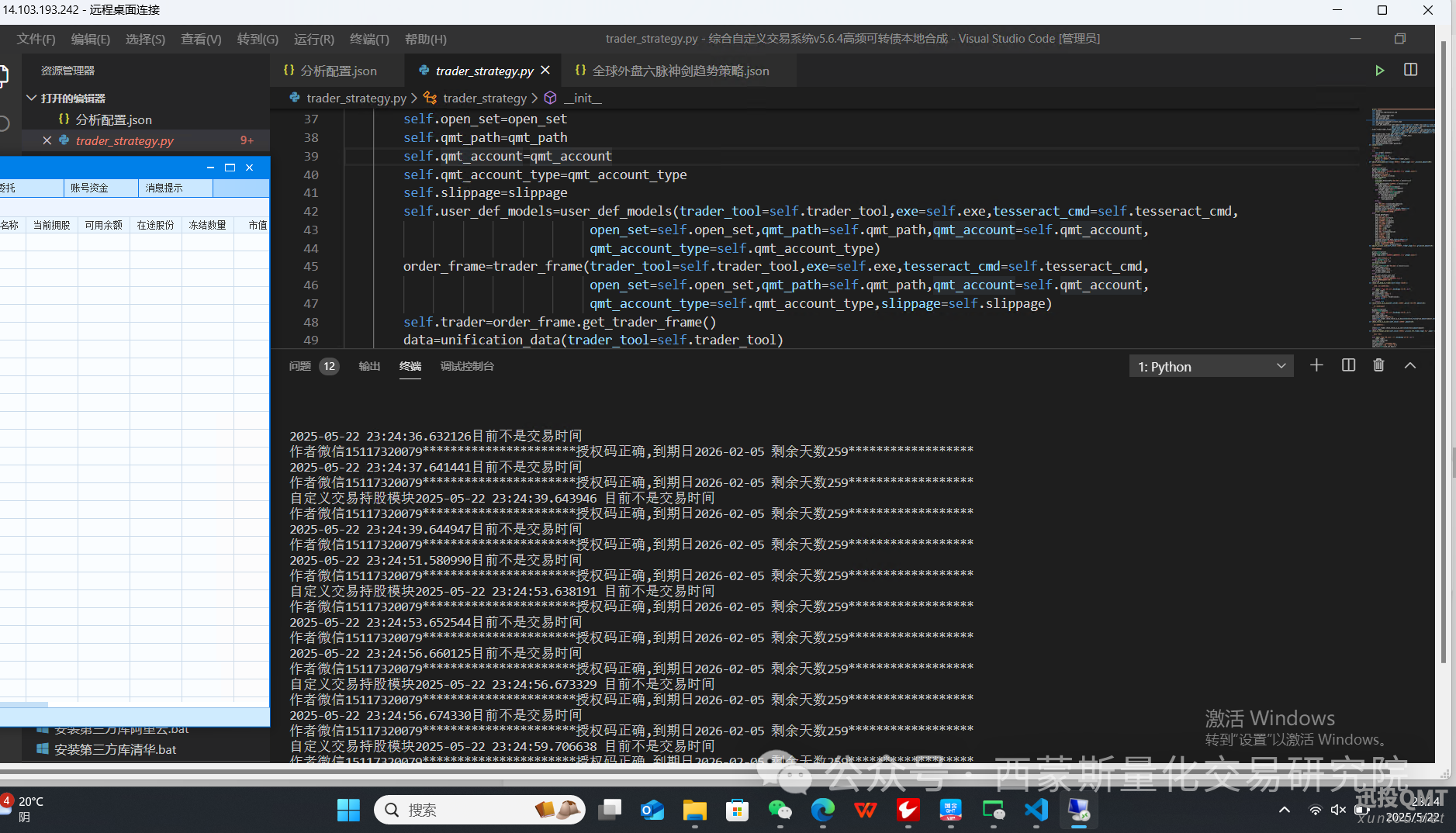Open 安装第三方库清华.bat file

[115, 749]
